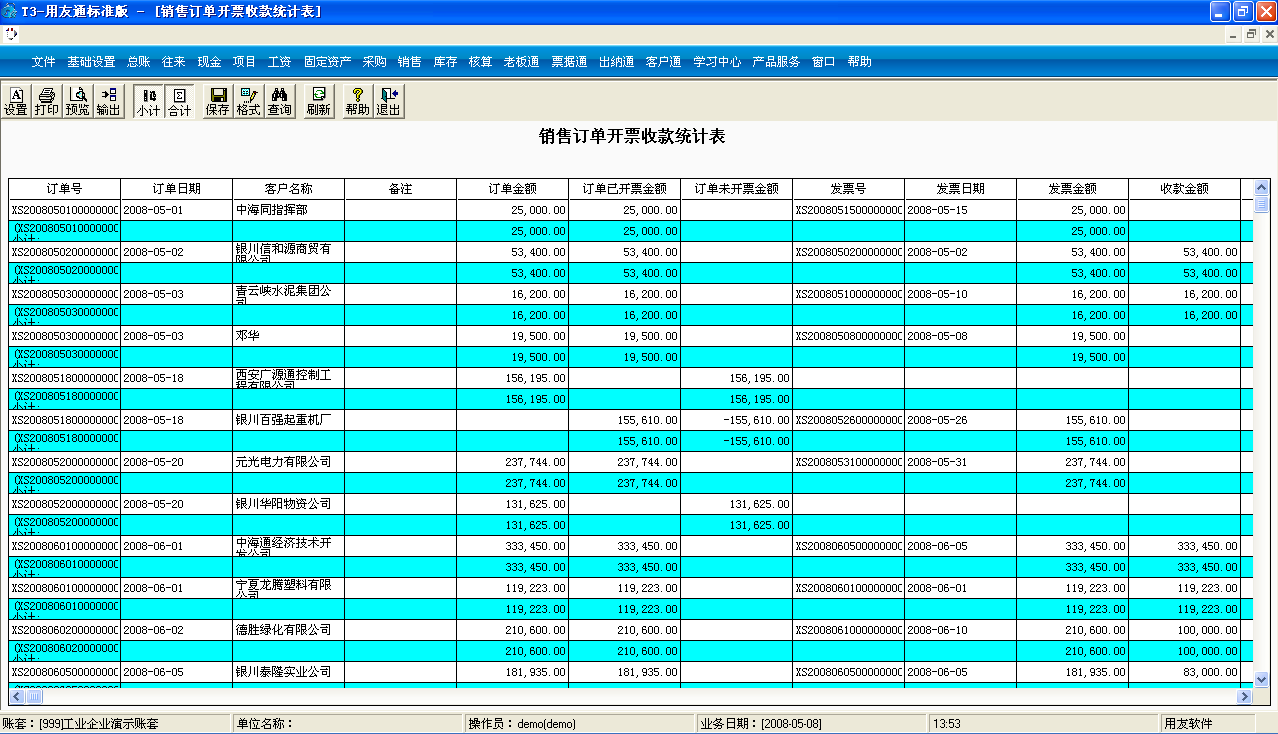Viewport: 1278px width, 734px height.
Task: Open the 销售 (Sales) menu
Action: 409,62
